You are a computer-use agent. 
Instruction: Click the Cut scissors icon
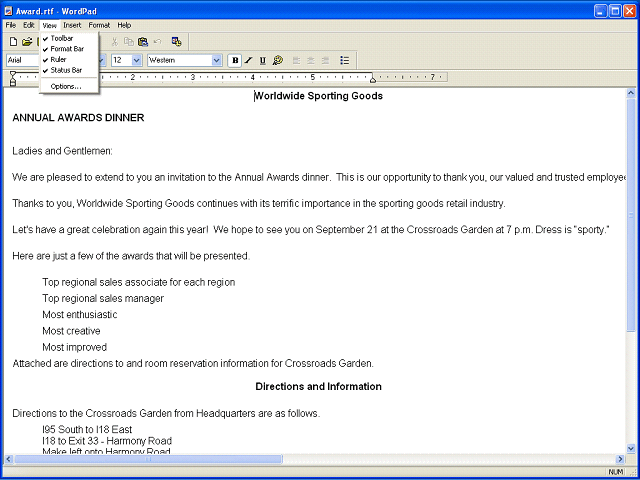coord(115,42)
